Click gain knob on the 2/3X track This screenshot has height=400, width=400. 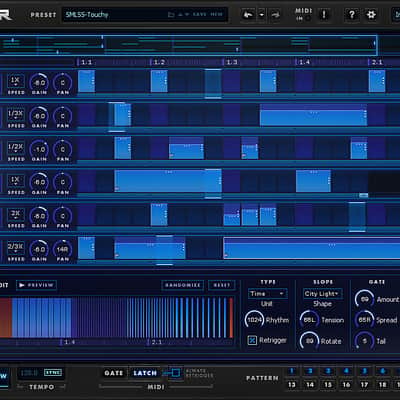[x=39, y=249]
